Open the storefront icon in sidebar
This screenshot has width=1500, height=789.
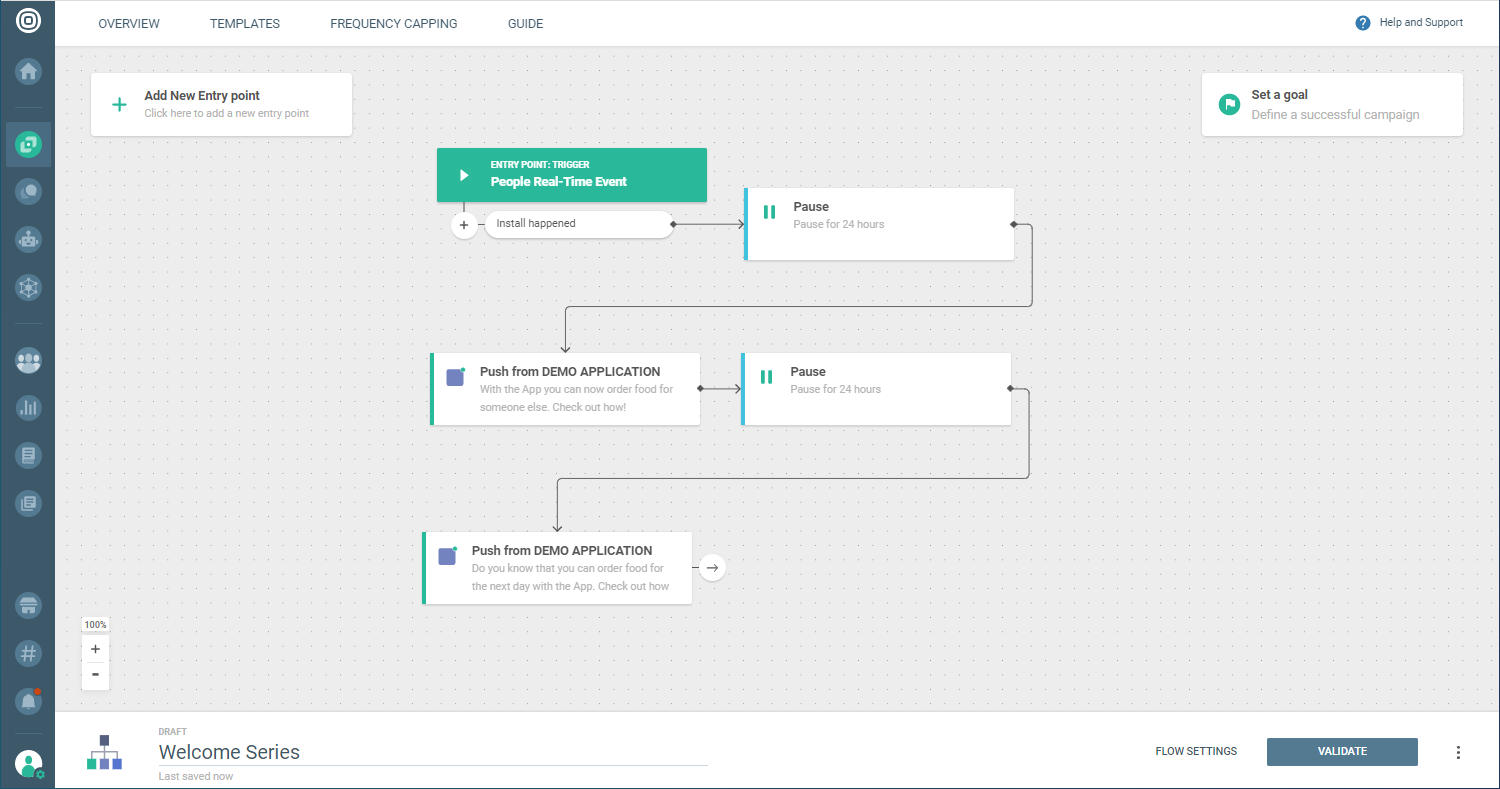click(x=28, y=605)
